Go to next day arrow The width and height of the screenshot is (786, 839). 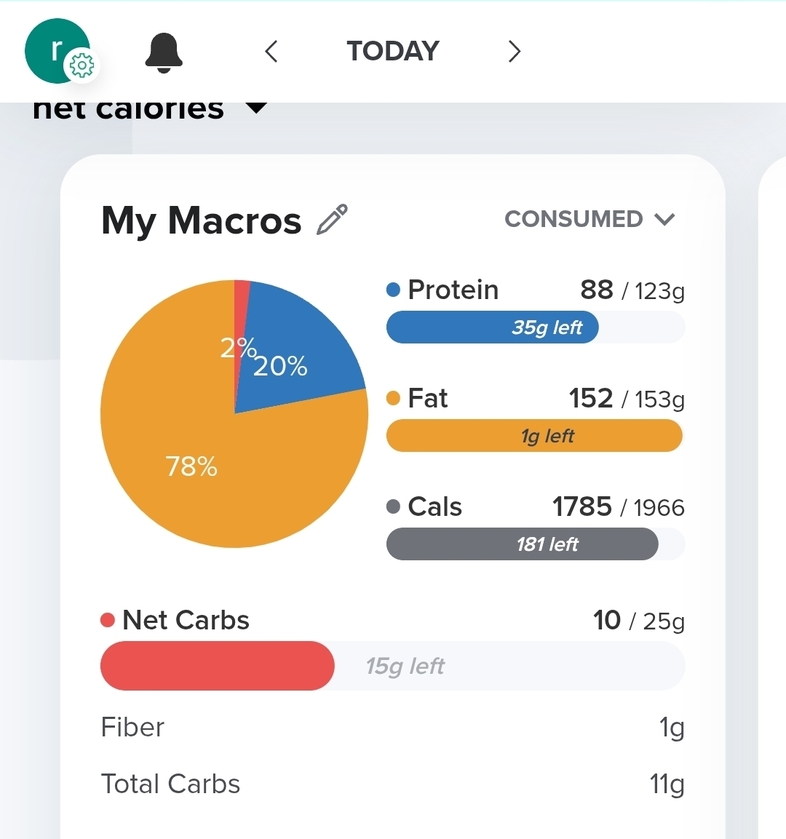tap(514, 51)
